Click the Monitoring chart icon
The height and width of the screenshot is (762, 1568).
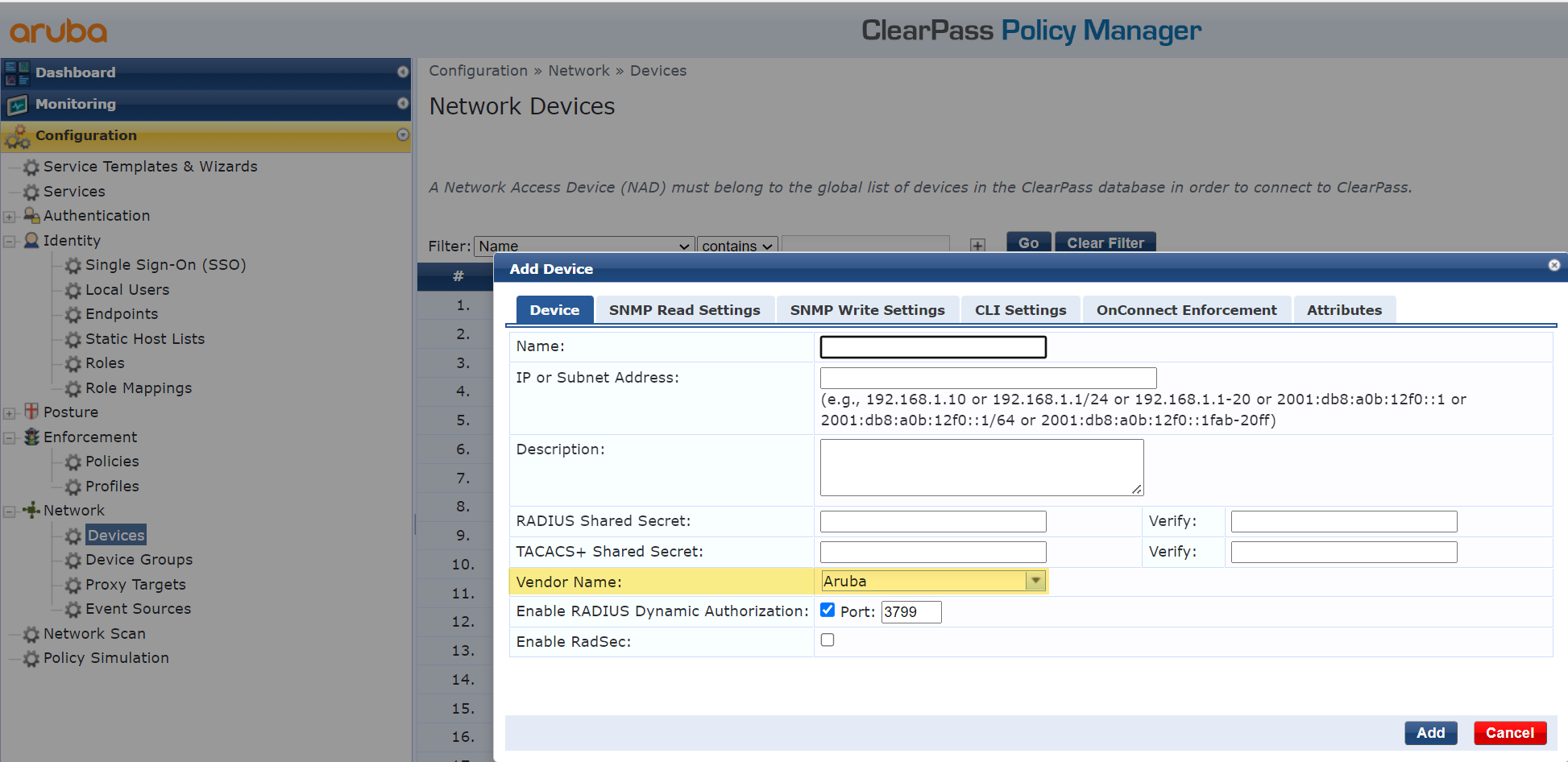[17, 105]
